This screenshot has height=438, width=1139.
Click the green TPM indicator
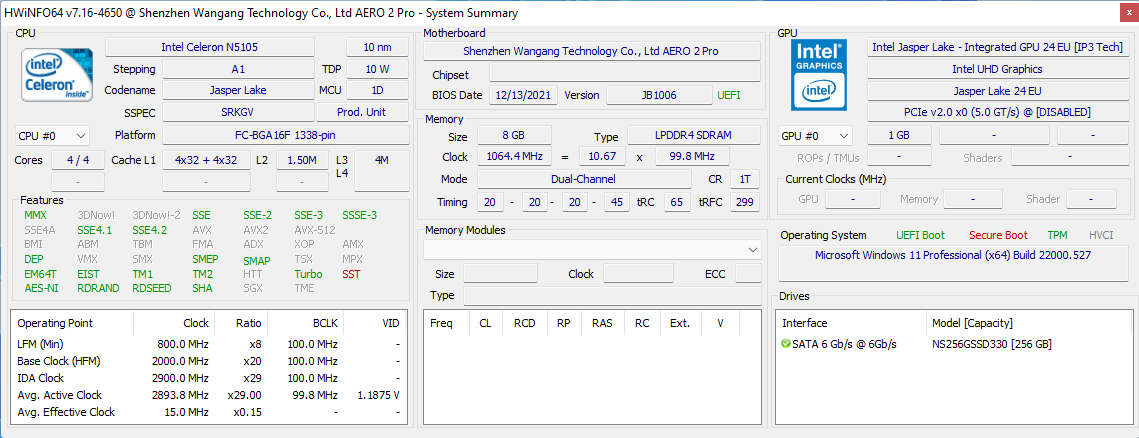point(1058,235)
